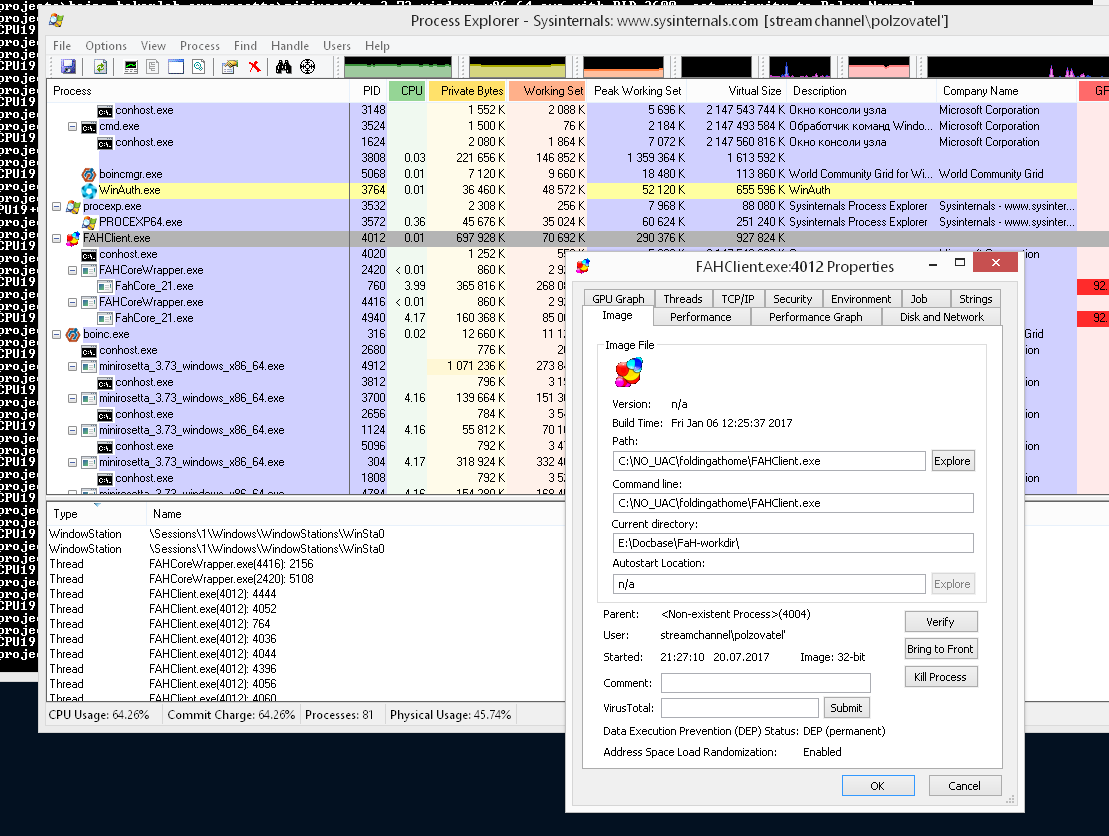Click the Refresh Now toolbar icon
Image resolution: width=1109 pixels, height=836 pixels.
coord(100,66)
